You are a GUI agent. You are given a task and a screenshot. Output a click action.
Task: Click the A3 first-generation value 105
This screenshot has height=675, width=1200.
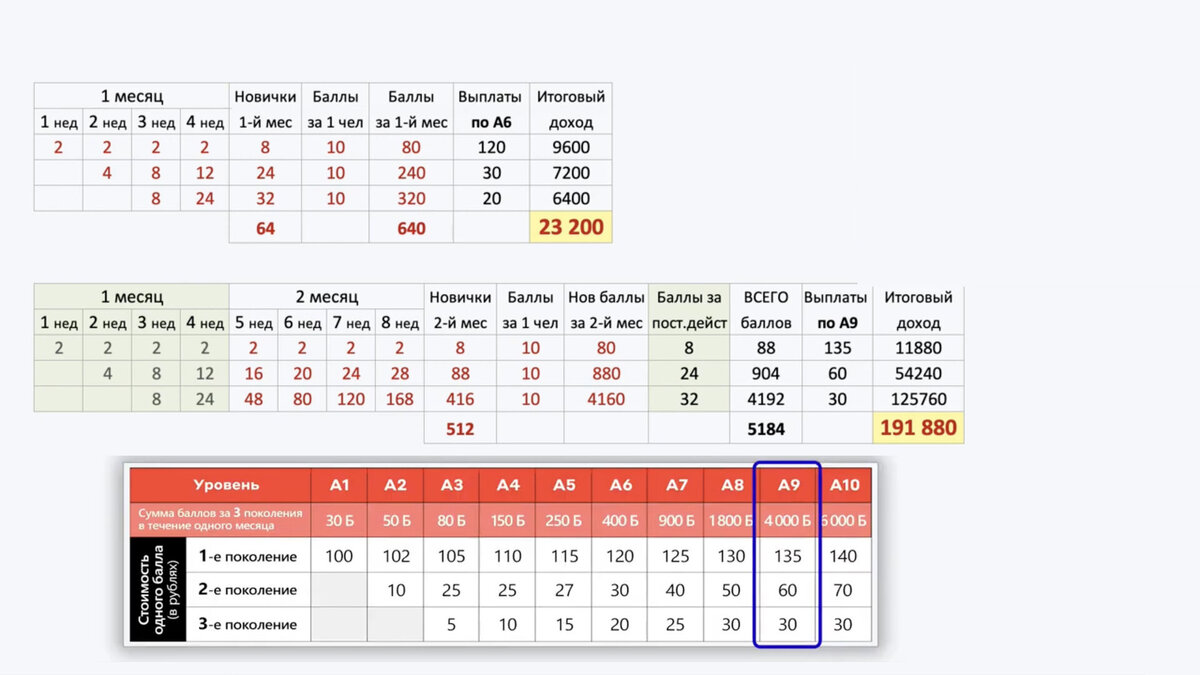(x=451, y=555)
